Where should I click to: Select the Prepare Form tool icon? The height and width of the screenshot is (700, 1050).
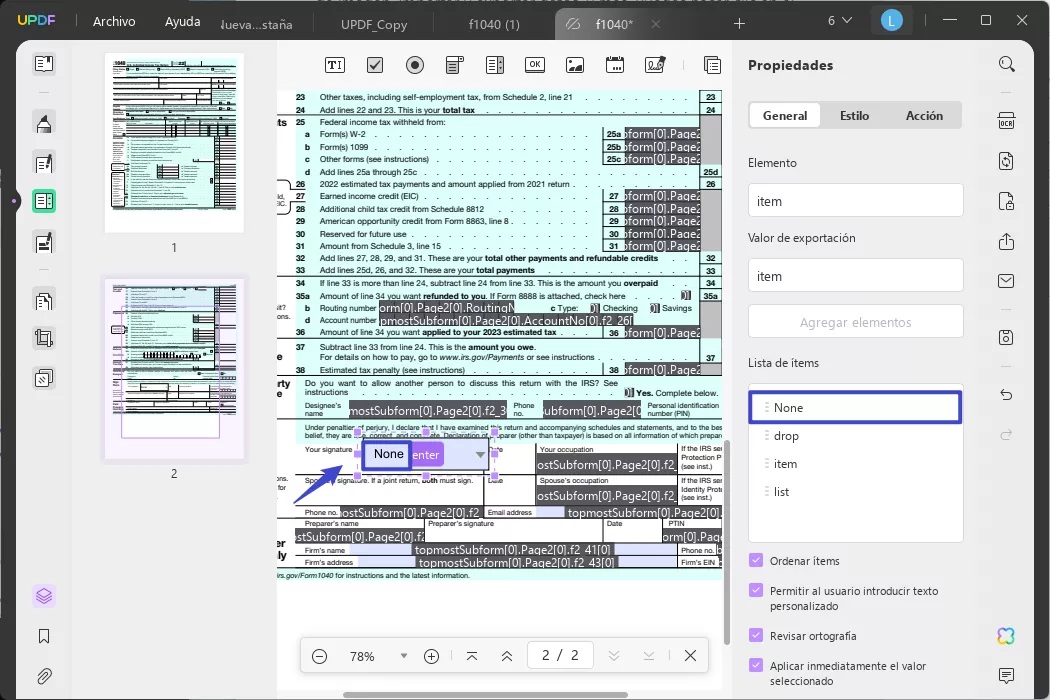(44, 201)
